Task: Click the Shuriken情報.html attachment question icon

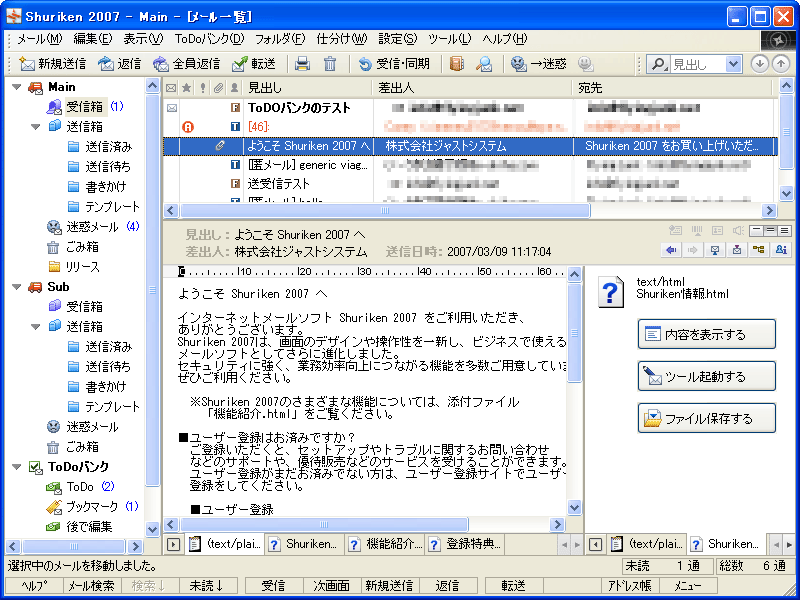Action: 611,292
